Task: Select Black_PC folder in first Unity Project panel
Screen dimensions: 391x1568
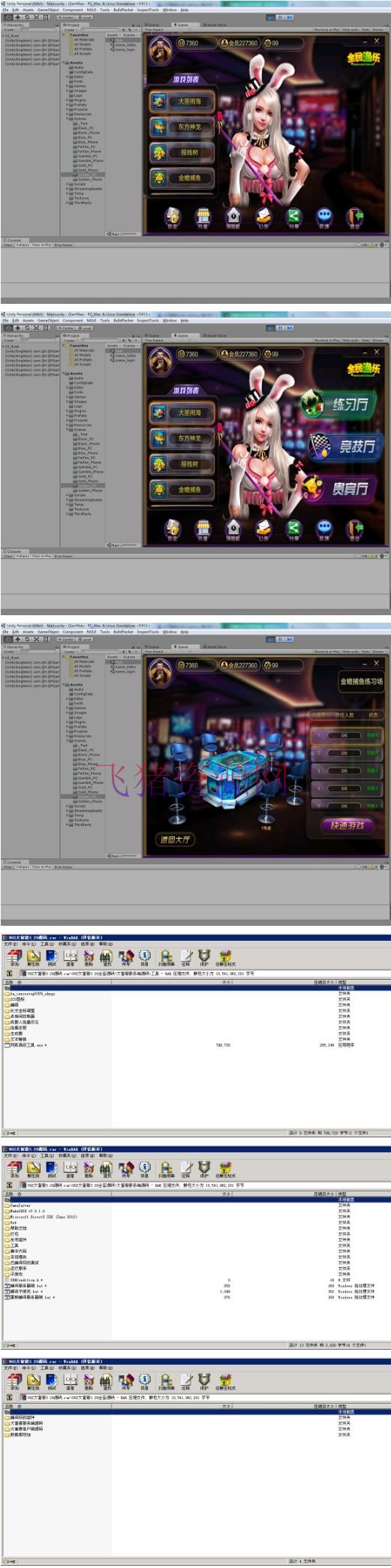Action: pos(85,128)
